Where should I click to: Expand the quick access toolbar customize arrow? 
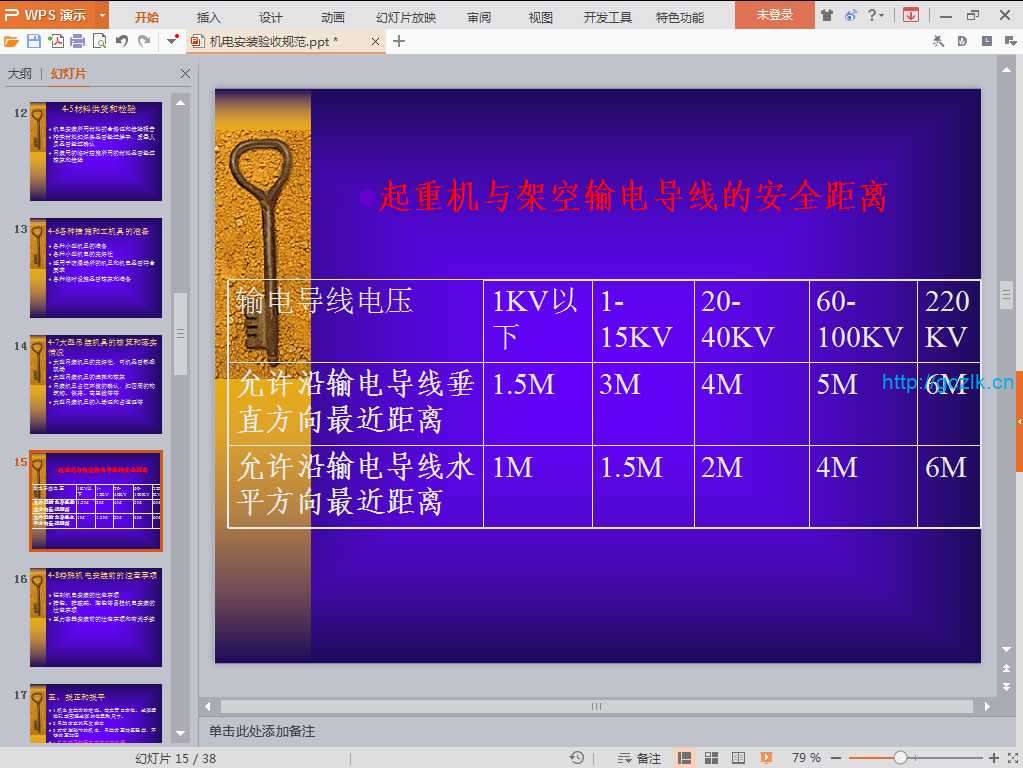click(173, 41)
